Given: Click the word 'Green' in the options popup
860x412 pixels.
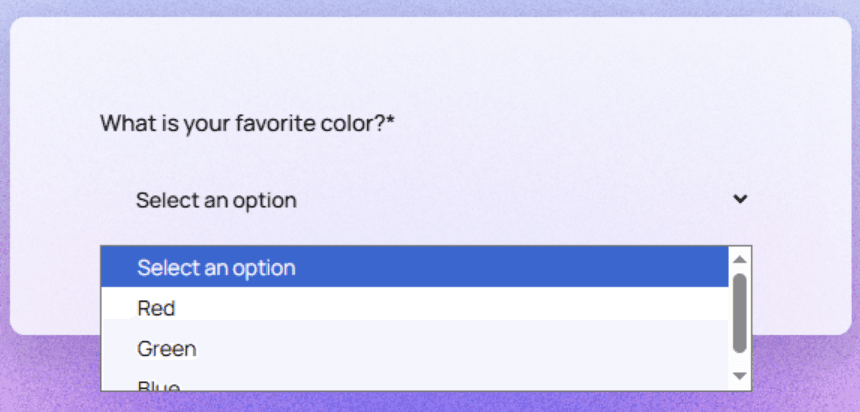Looking at the screenshot, I should 166,349.
